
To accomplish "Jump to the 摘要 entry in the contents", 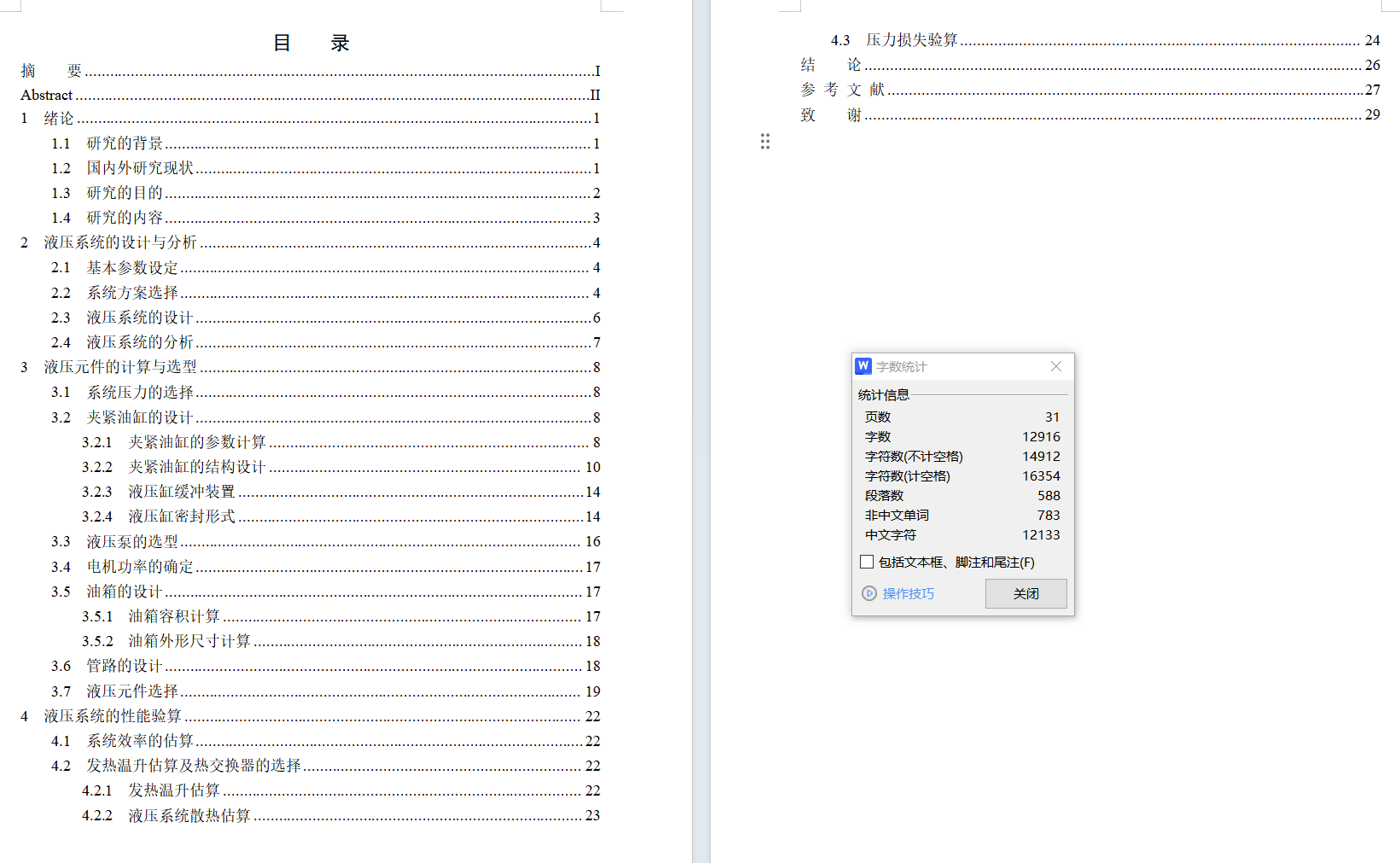I will pos(53,70).
